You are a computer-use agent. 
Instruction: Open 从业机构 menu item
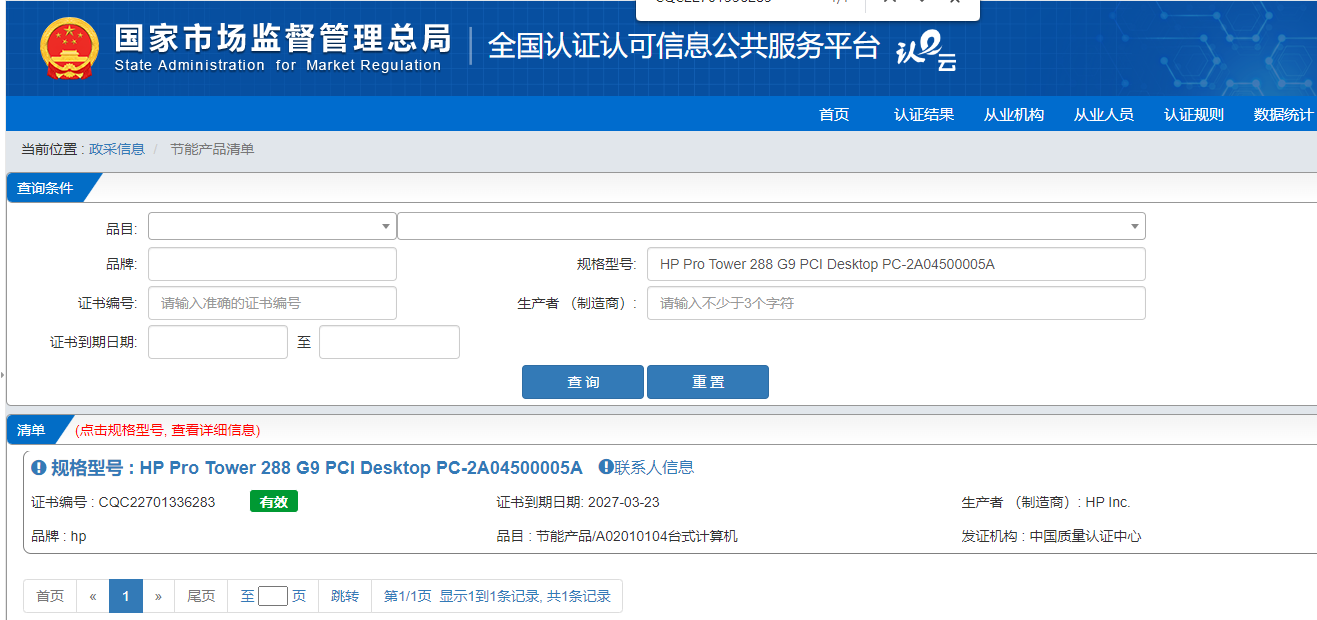[x=1014, y=115]
